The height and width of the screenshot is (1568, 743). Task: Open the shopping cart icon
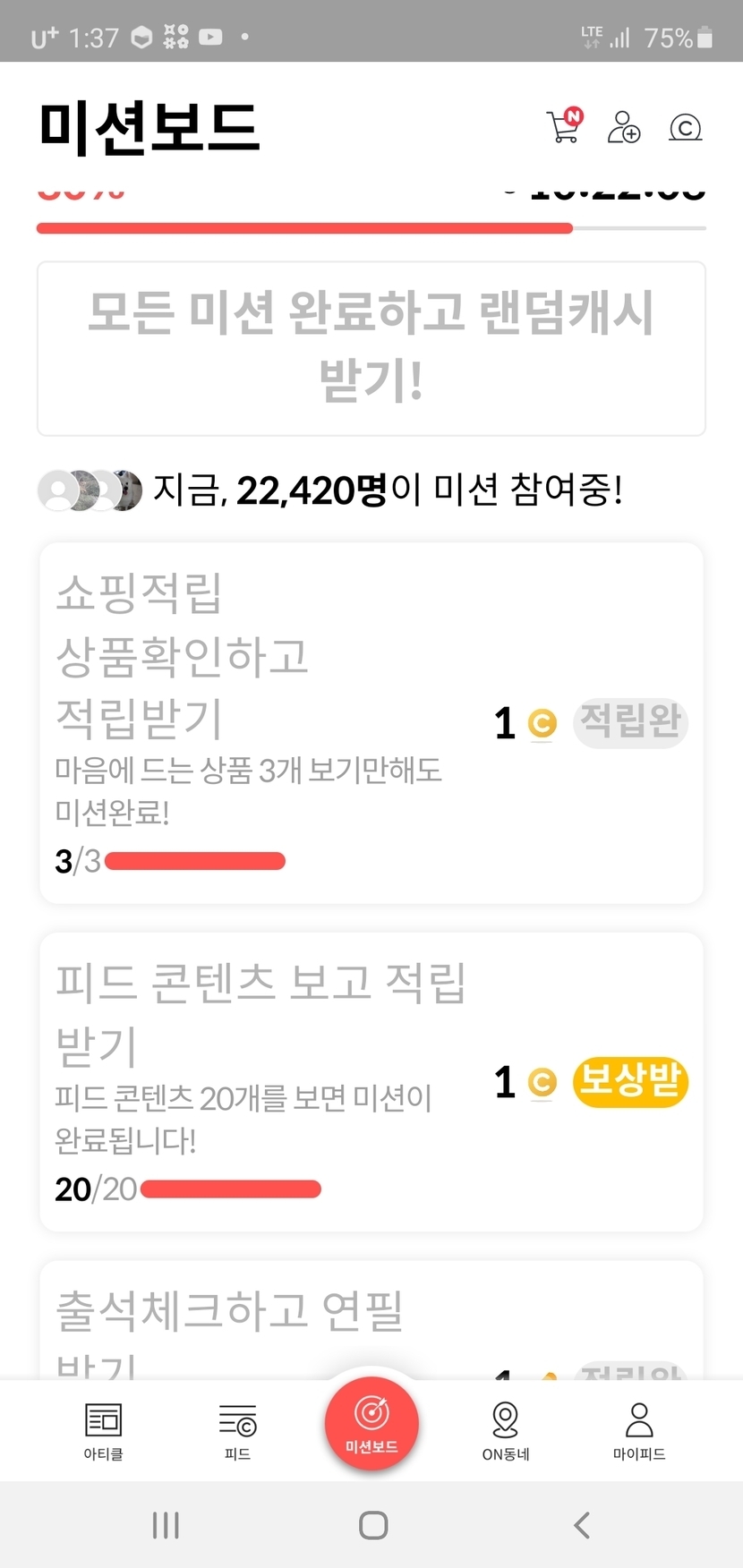(x=564, y=126)
